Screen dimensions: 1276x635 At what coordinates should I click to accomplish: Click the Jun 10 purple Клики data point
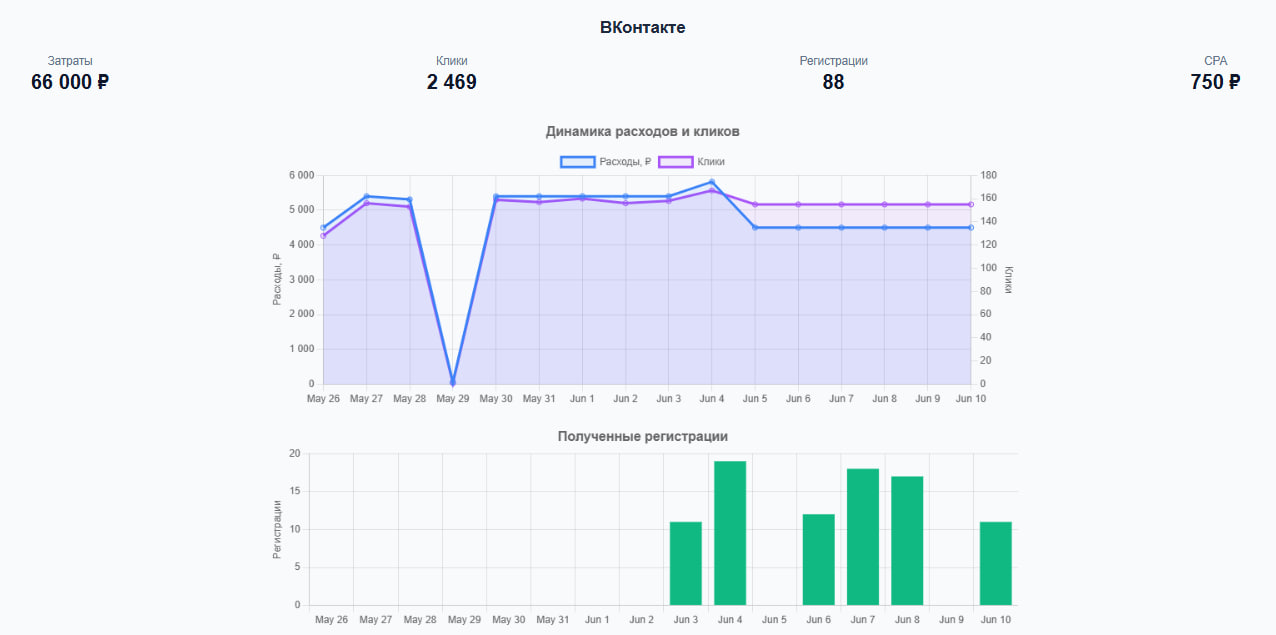pyautogui.click(x=971, y=204)
